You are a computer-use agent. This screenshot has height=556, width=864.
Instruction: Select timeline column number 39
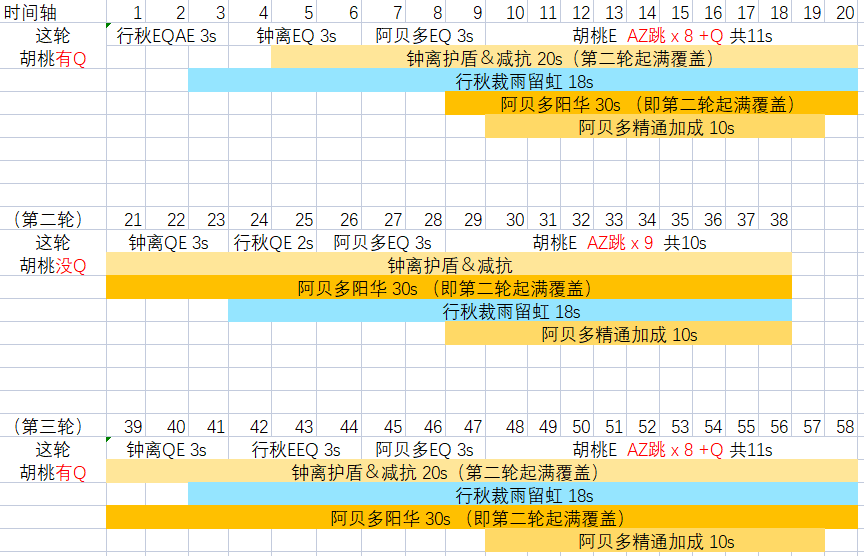[x=126, y=426]
